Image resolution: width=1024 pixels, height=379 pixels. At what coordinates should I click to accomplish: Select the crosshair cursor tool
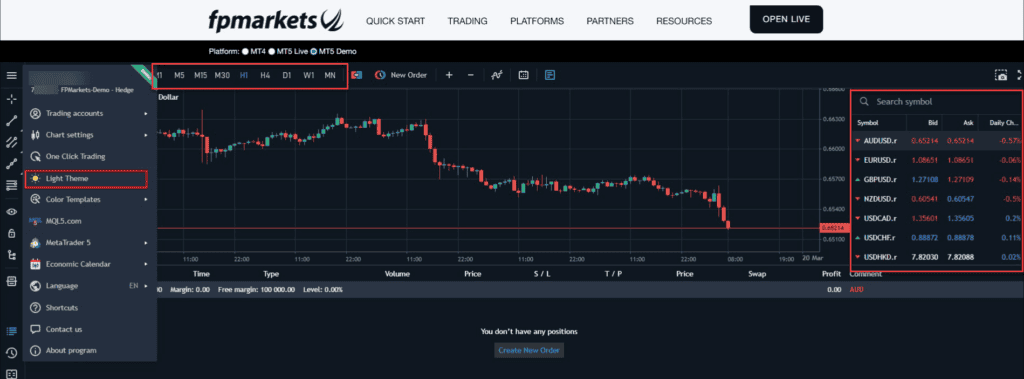pyautogui.click(x=11, y=99)
